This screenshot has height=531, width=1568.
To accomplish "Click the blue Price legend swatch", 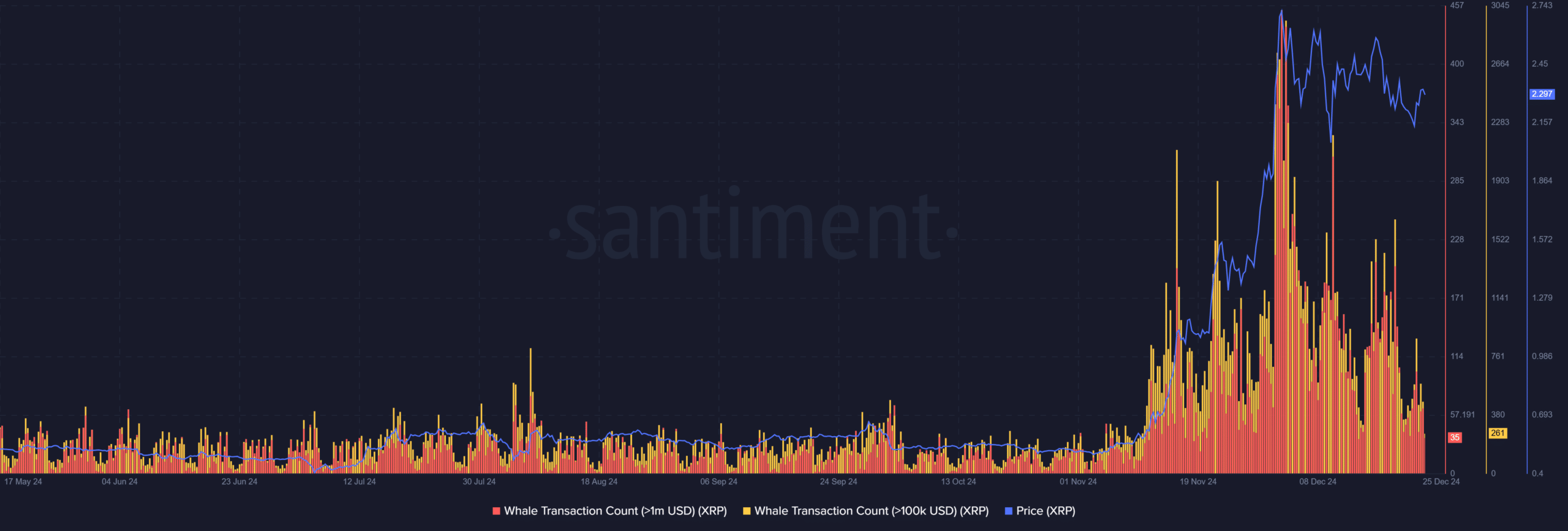I will point(1009,511).
